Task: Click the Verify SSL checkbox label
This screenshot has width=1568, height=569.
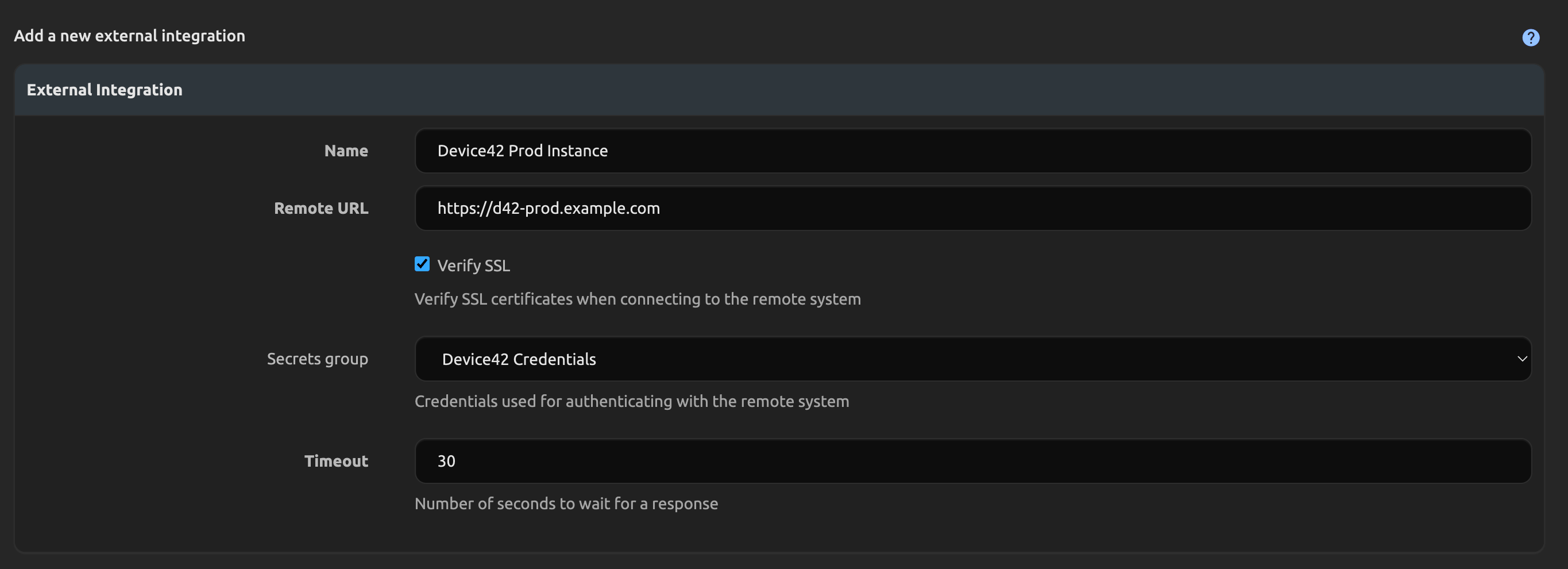Action: (x=473, y=266)
